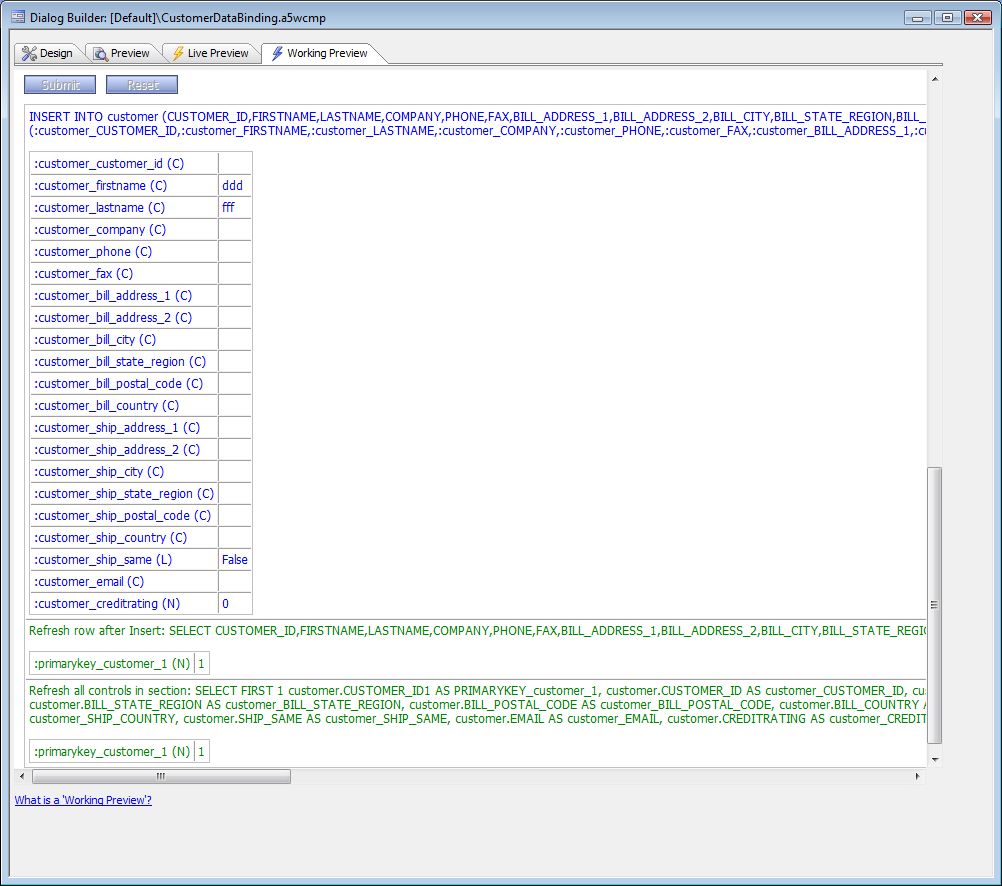Screen dimensions: 1002x886
Task: Click the lastname value 'fff'
Action: point(228,208)
